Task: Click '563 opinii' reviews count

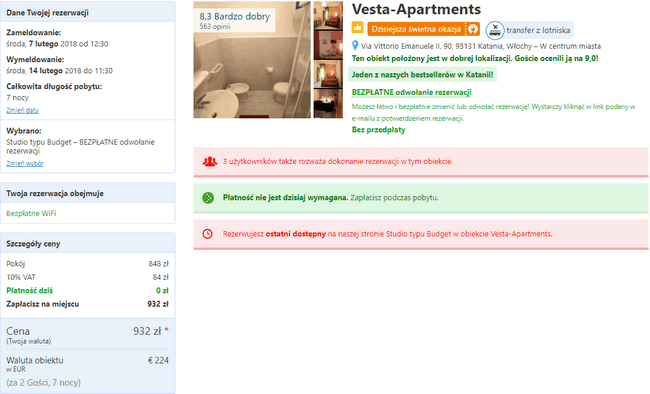Action: [215, 27]
